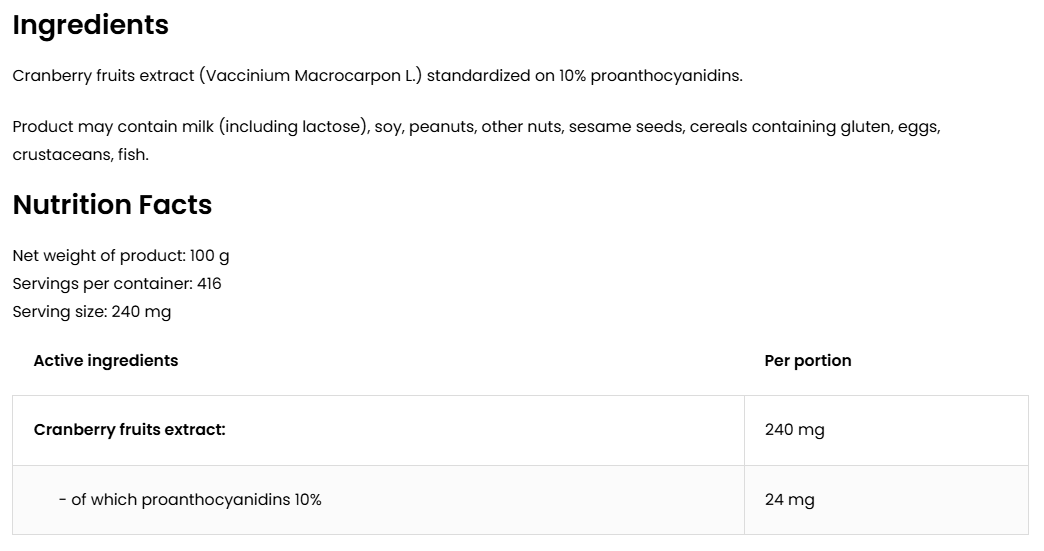The height and width of the screenshot is (551, 1044).
Task: Click the word 'eggs' in the allergen notice
Action: (x=917, y=127)
